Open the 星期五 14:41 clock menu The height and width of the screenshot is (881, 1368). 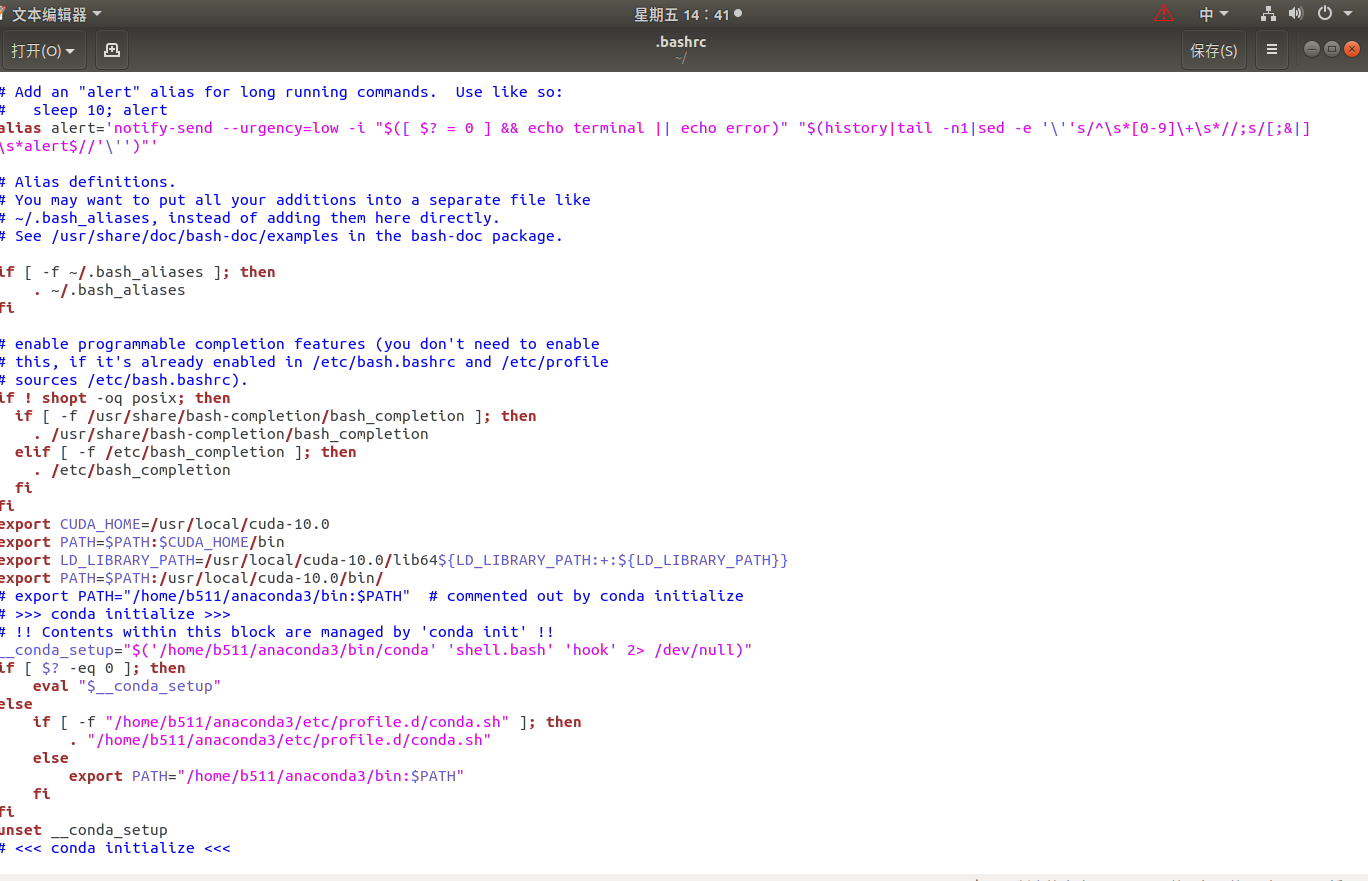click(687, 14)
